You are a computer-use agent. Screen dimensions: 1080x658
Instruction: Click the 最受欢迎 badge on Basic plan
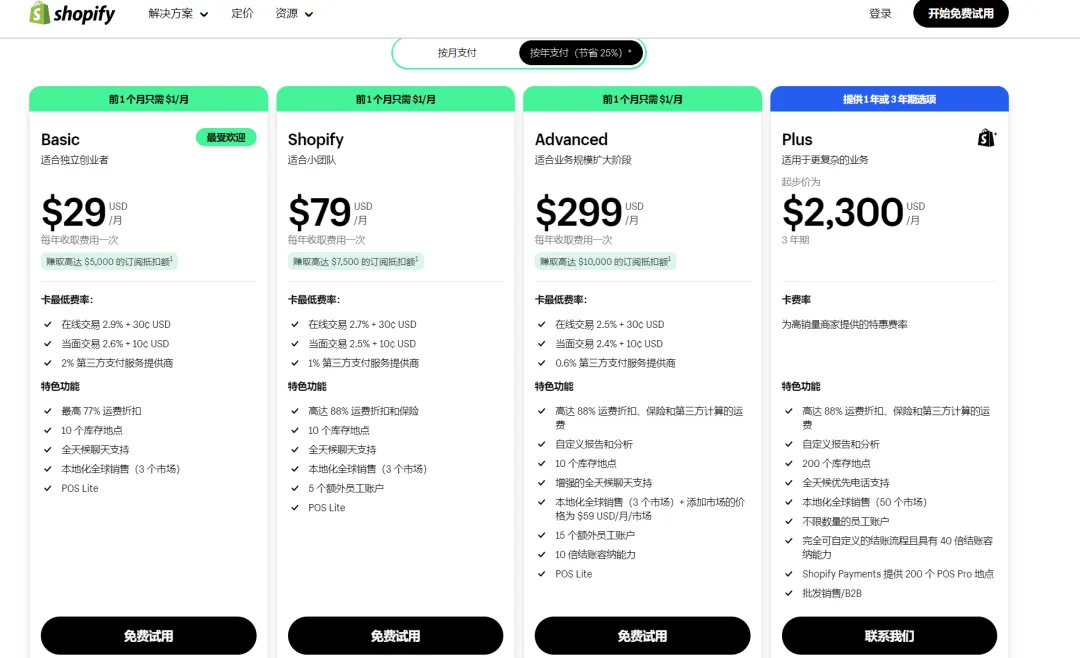coord(225,138)
